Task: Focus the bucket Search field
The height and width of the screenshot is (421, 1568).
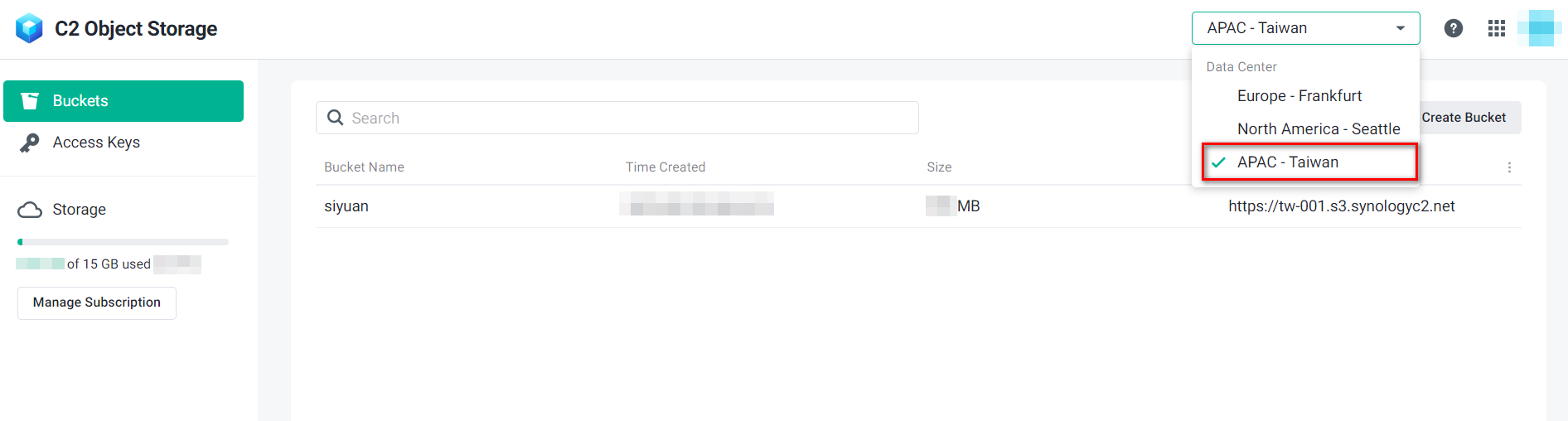Action: coord(630,118)
